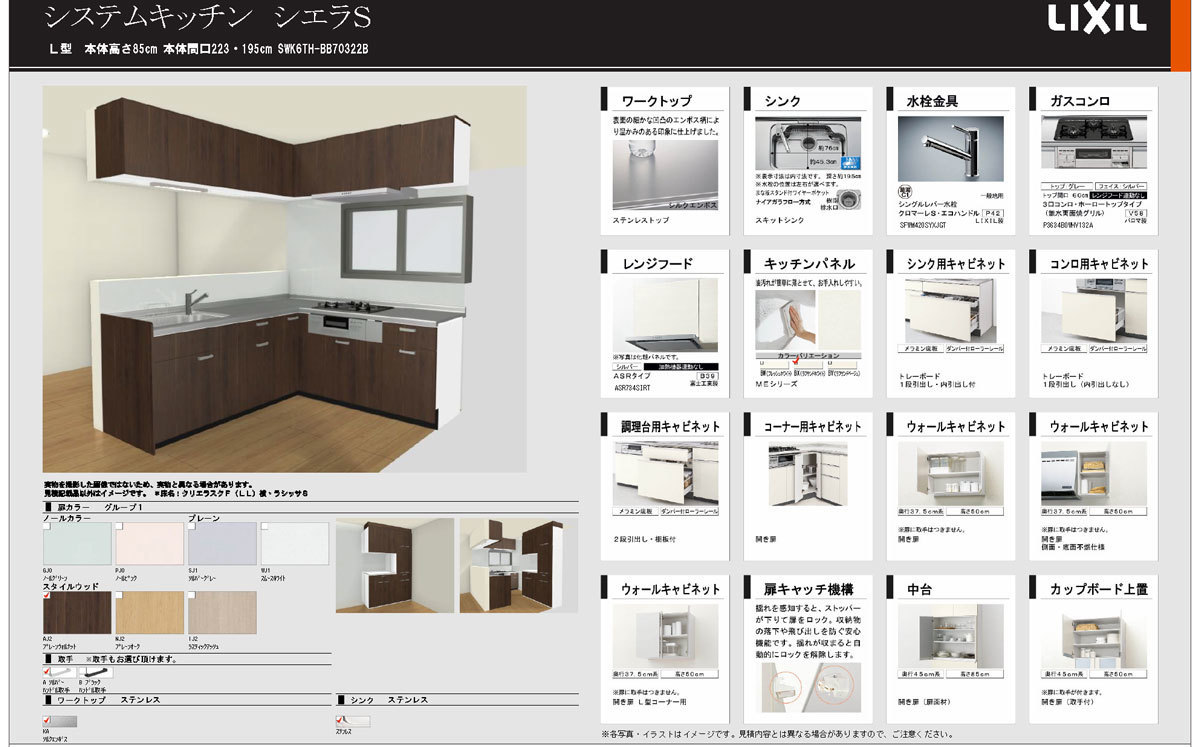Click the 扉キャッチ機構 card heading
Screen dimensions: 1200x747
coord(808,589)
